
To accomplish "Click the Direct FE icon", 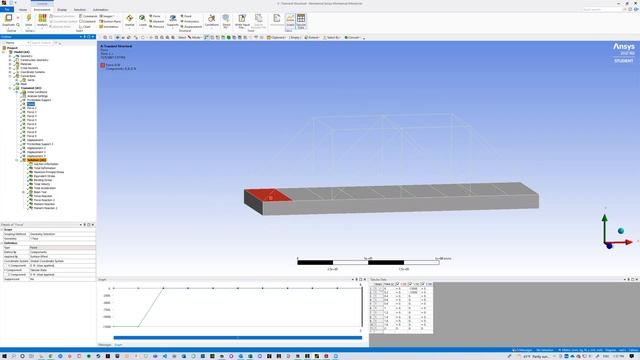I will pos(226,18).
